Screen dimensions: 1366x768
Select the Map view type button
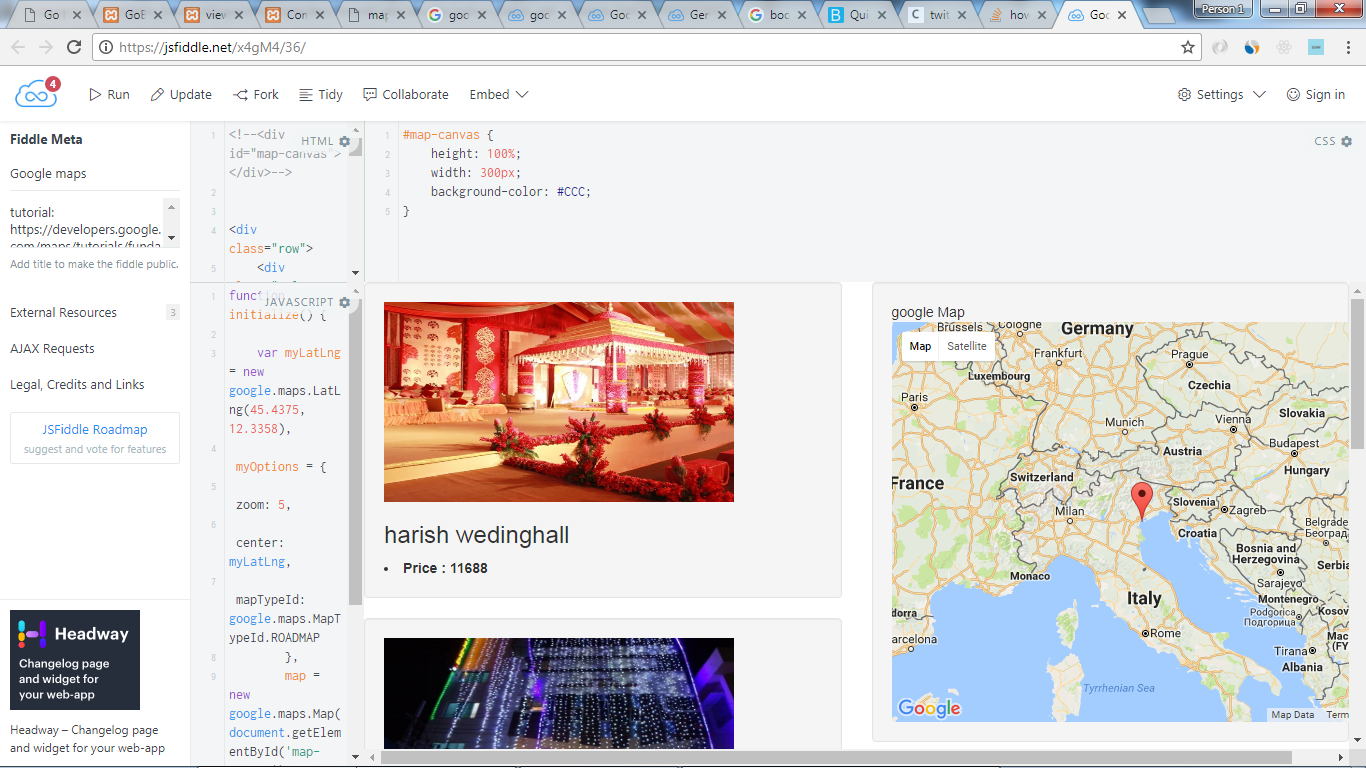click(920, 346)
